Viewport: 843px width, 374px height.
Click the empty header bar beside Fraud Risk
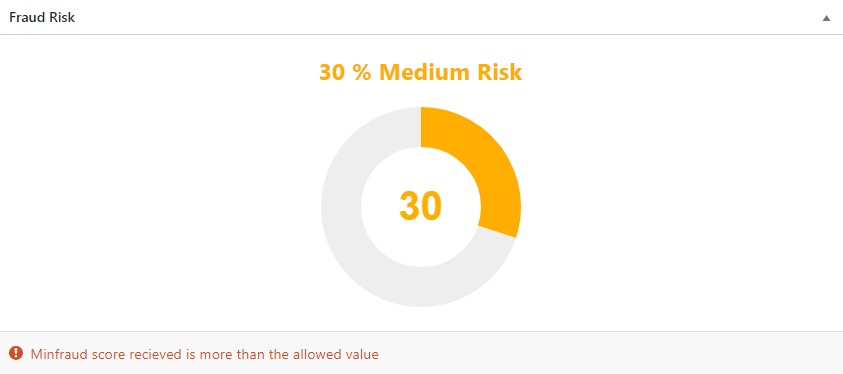pos(446,17)
